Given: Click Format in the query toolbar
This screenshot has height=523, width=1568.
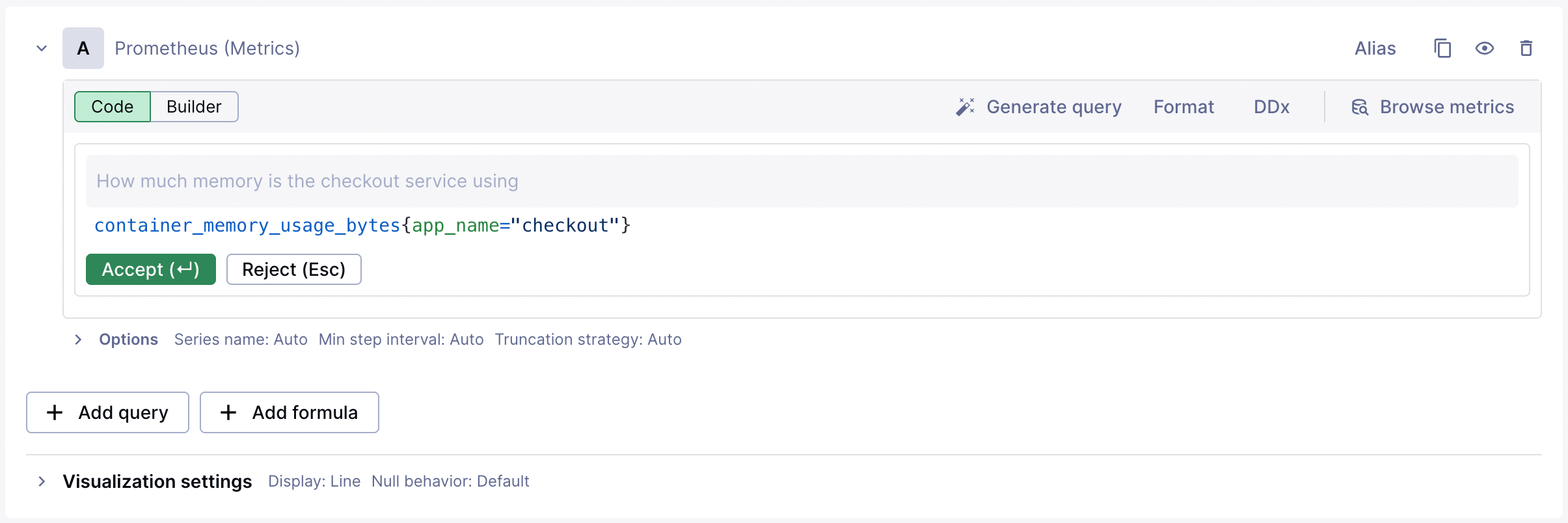Looking at the screenshot, I should pyautogui.click(x=1183, y=107).
